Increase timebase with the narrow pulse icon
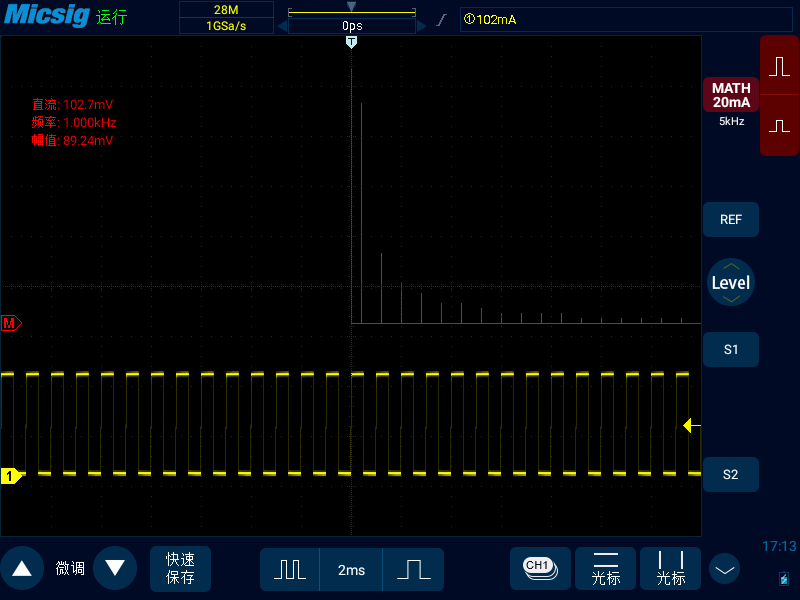This screenshot has width=800, height=600. point(290,569)
